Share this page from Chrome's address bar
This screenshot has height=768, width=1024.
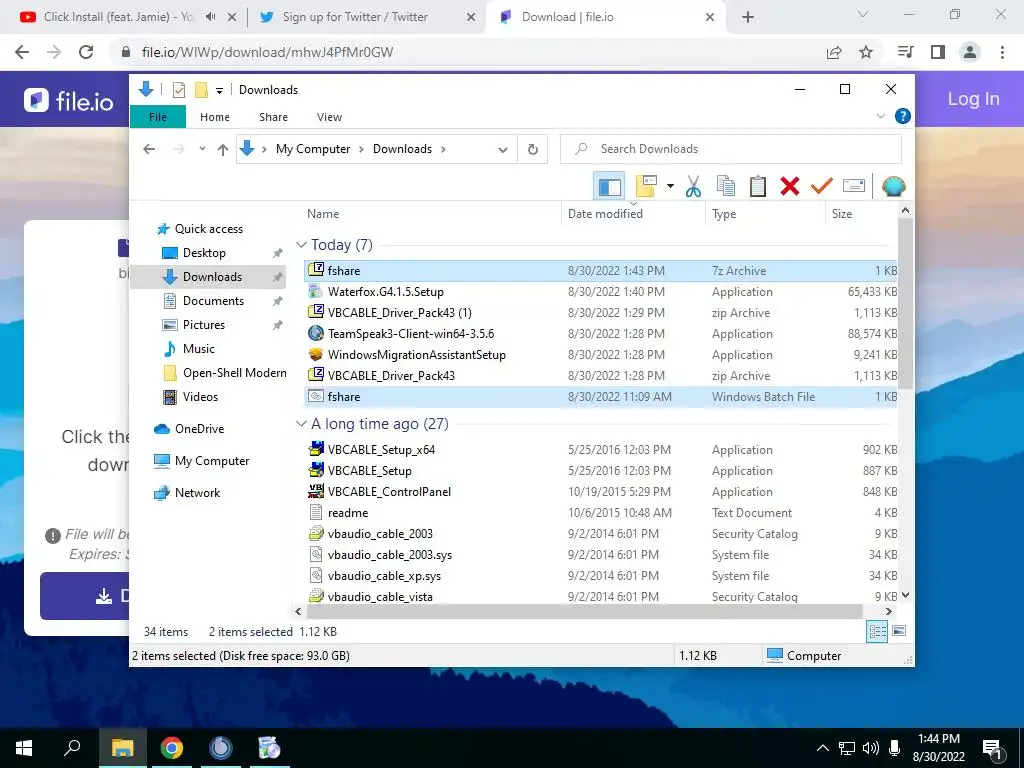click(834, 52)
